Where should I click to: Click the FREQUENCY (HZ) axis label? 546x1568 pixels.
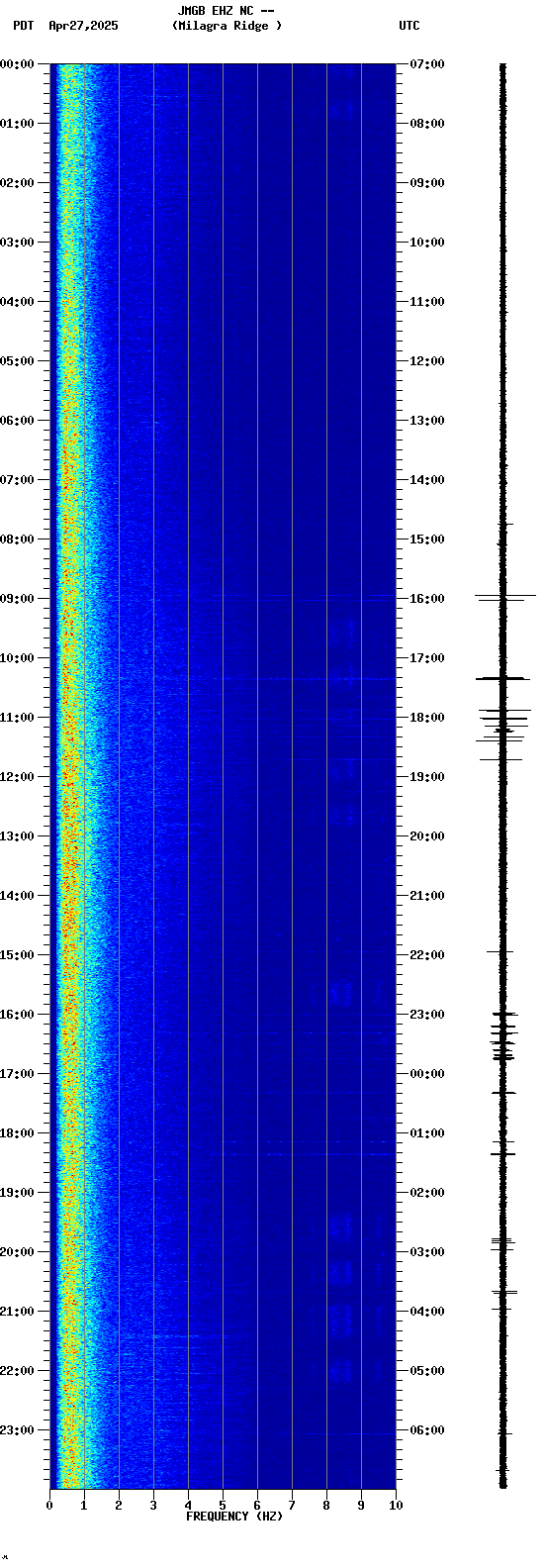click(234, 1517)
